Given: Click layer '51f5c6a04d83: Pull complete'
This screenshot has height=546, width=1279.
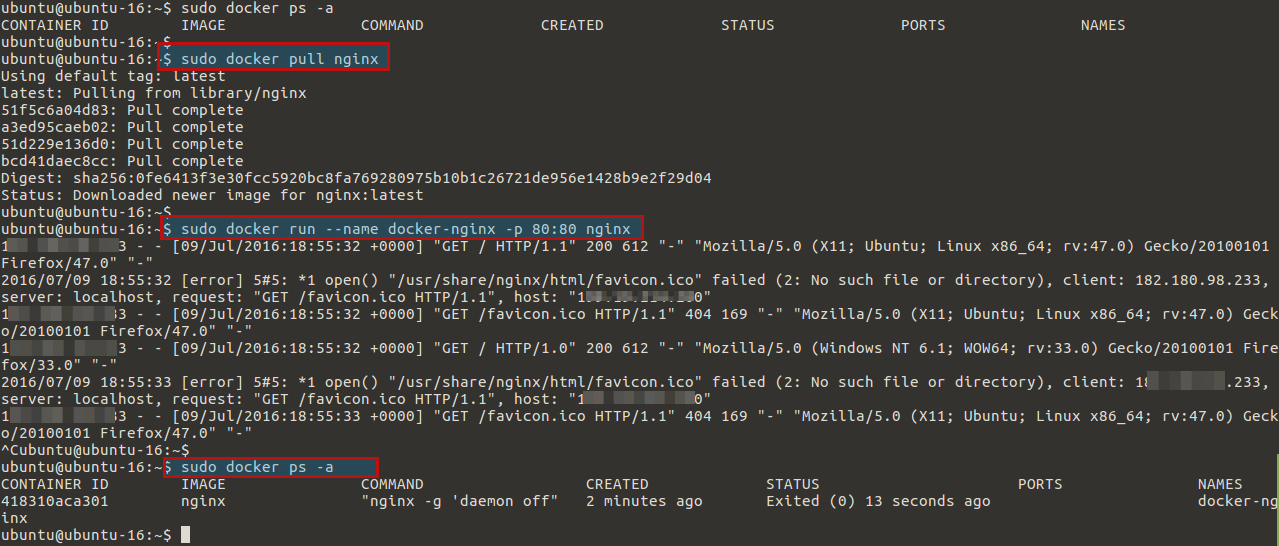Looking at the screenshot, I should [122, 110].
